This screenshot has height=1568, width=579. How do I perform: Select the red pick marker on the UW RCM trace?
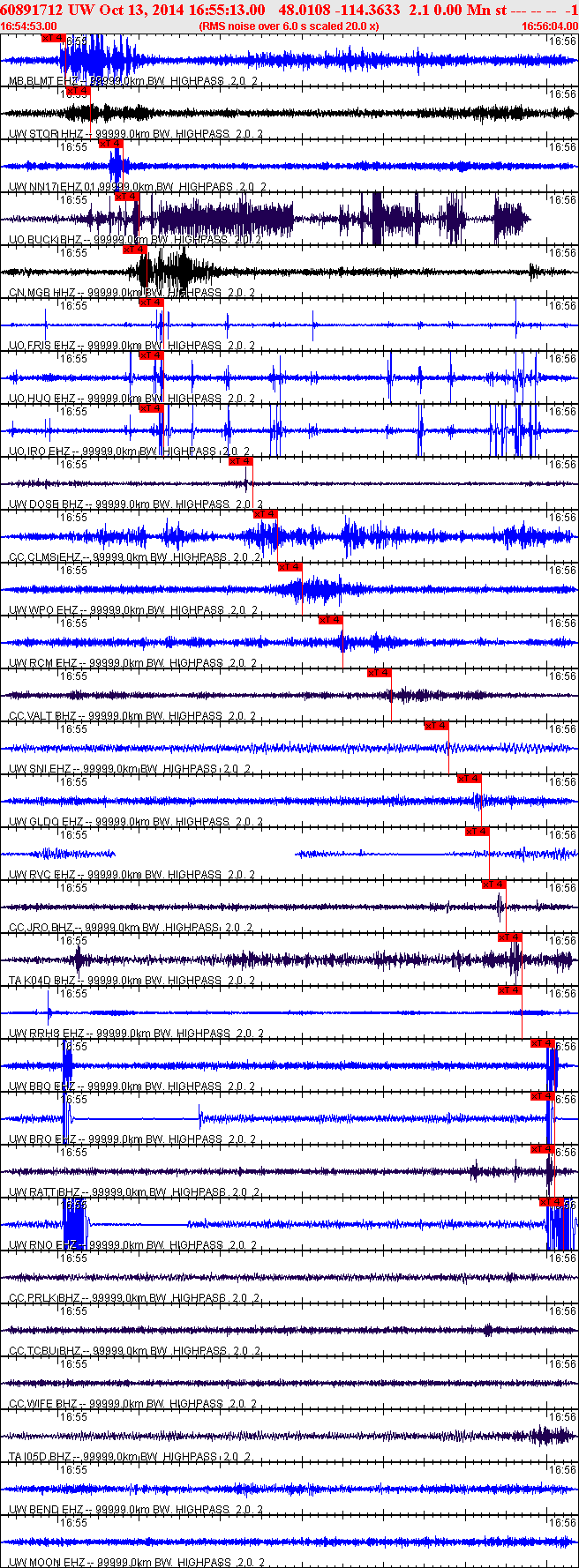331,620
